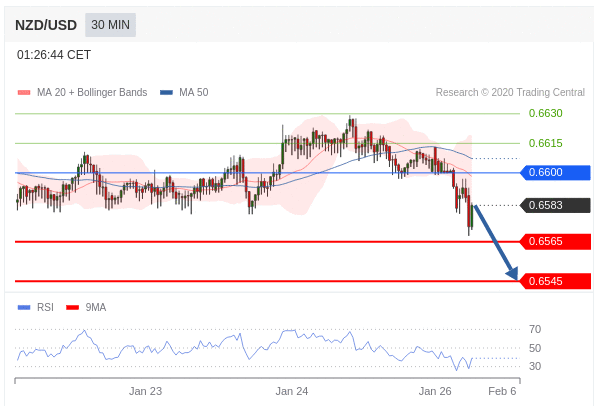Click the 9MA red legend swatch
The height and width of the screenshot is (415, 601).
72,307
